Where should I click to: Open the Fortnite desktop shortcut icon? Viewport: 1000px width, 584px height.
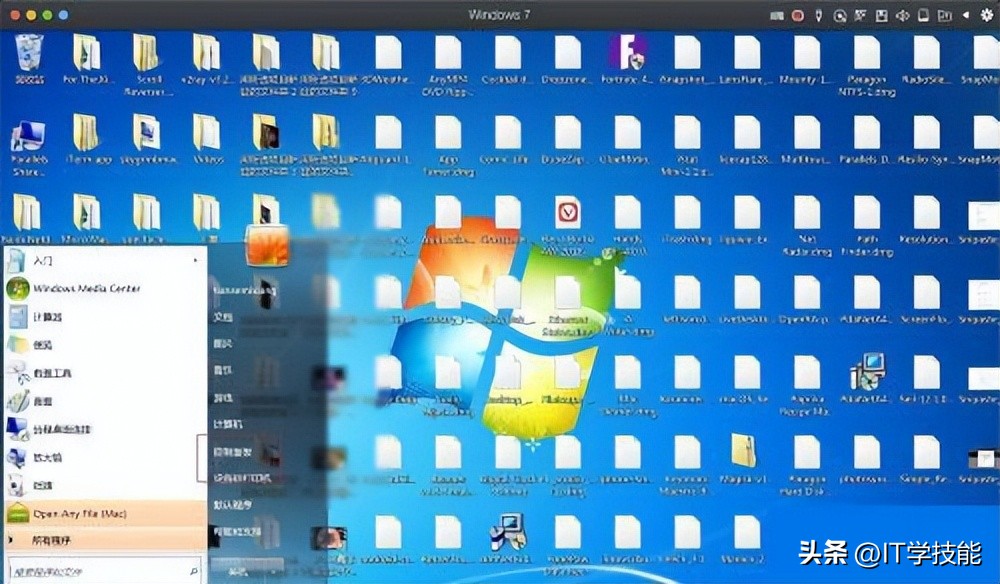click(629, 53)
